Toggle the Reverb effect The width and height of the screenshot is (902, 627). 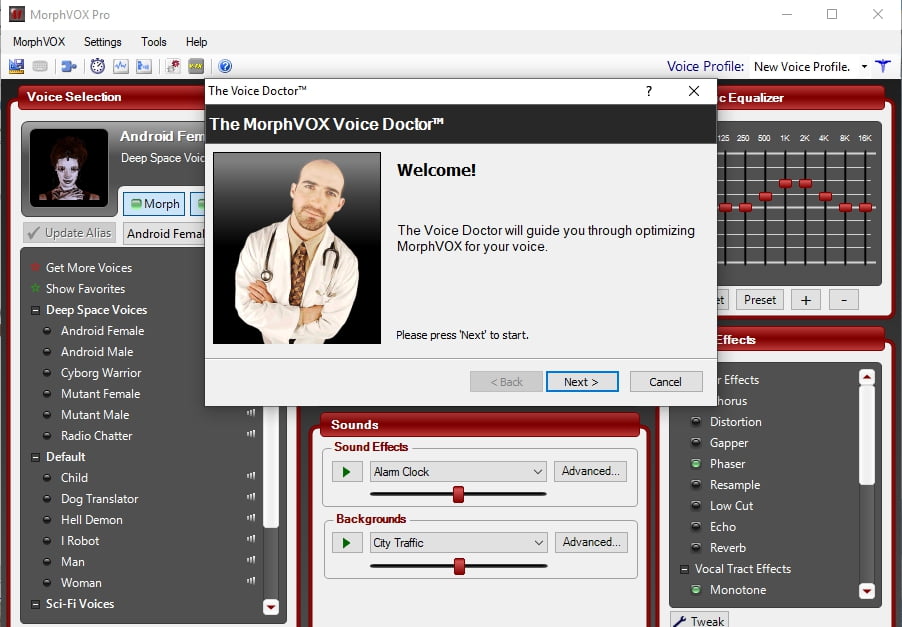tap(696, 548)
